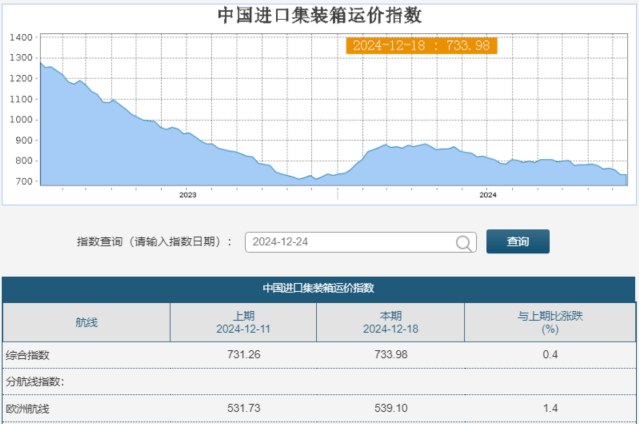Click the magnifier icon in date field
The height and width of the screenshot is (424, 639).
465,242
